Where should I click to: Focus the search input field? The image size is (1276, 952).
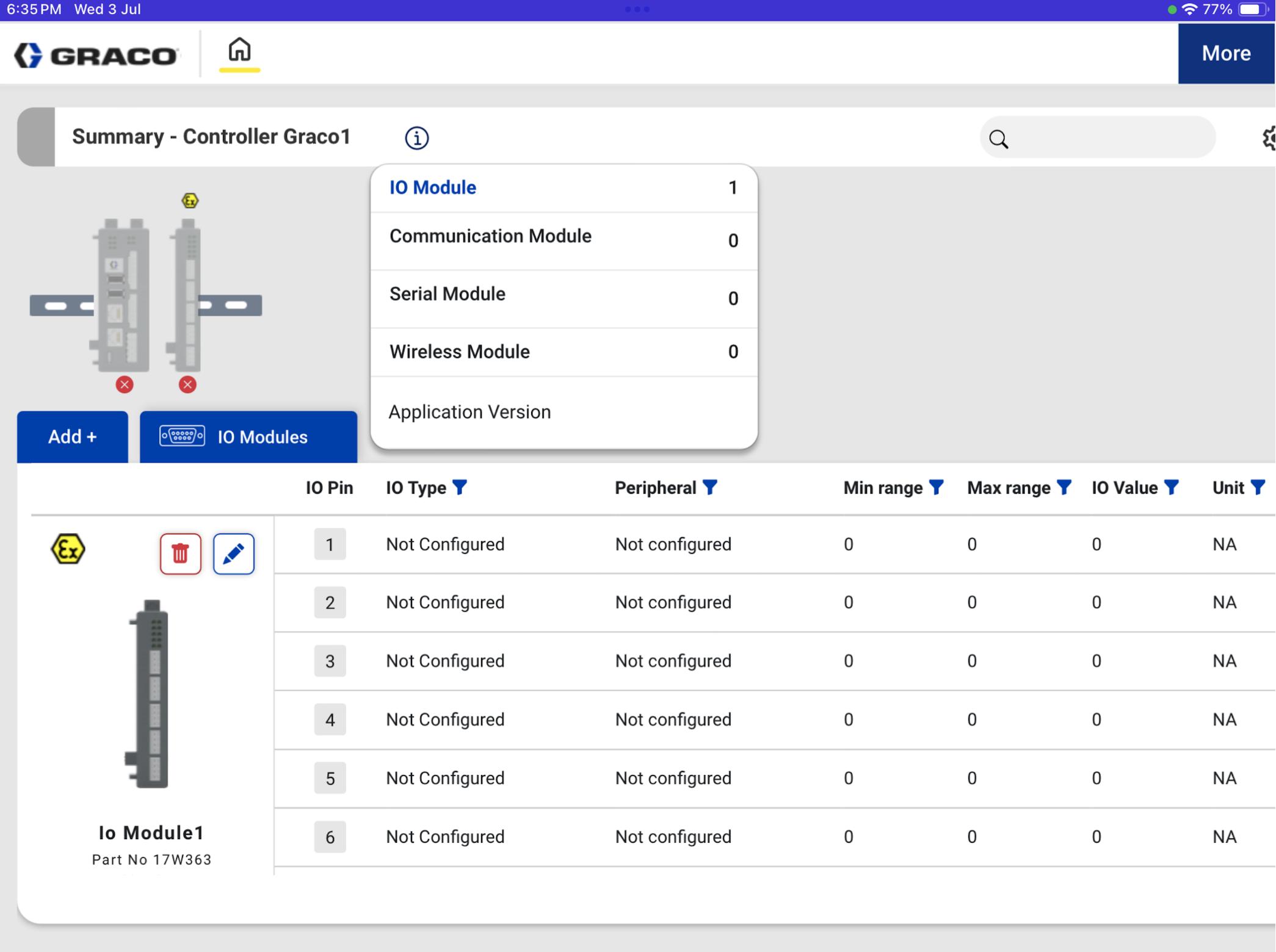[x=1098, y=138]
